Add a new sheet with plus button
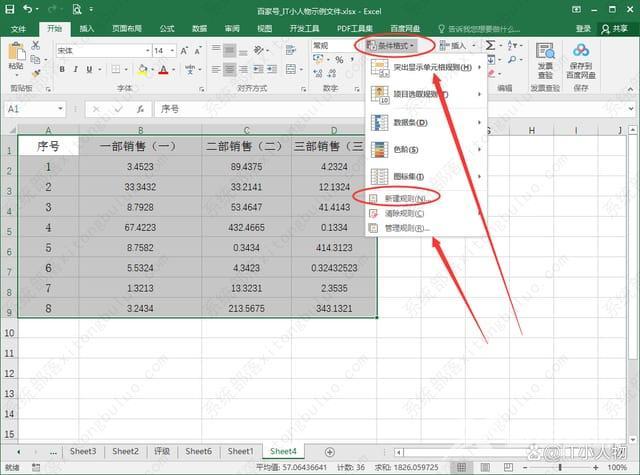This screenshot has height=475, width=640. (330, 452)
